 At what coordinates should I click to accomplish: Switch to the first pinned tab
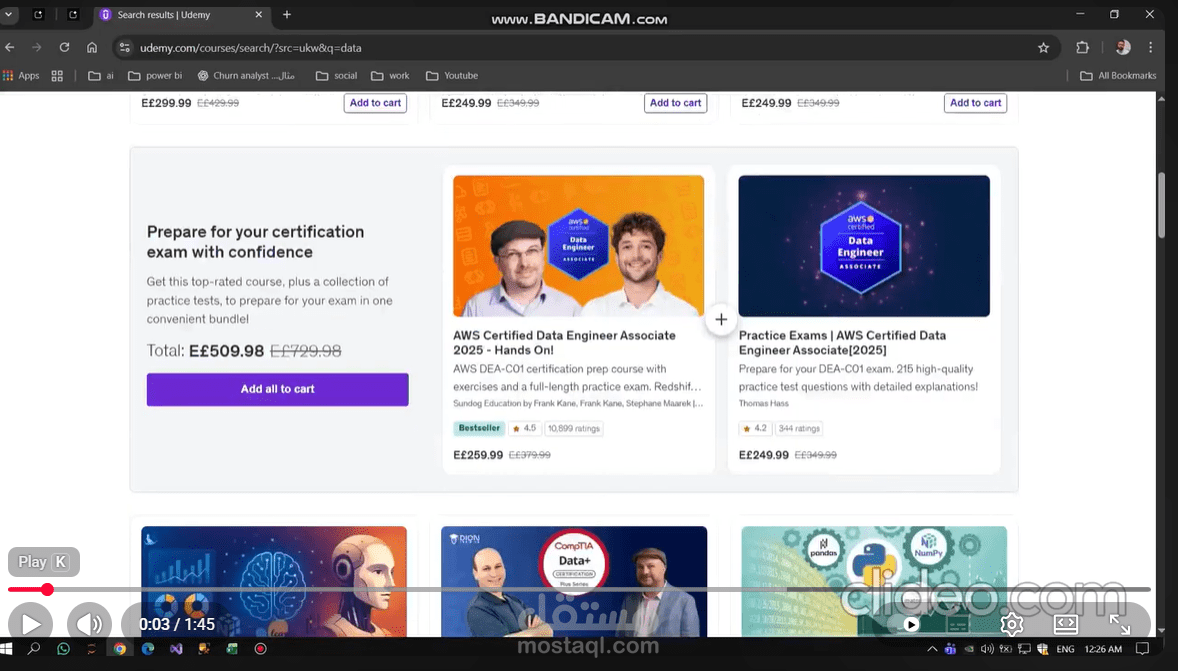point(38,14)
